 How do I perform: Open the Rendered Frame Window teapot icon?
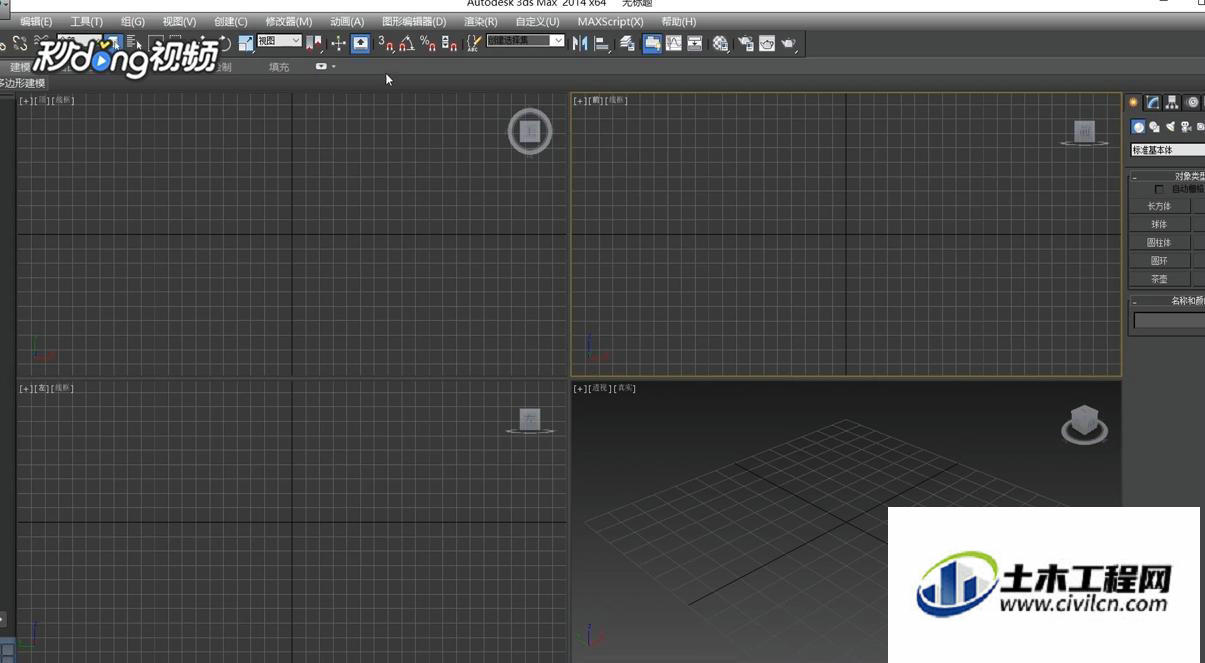click(x=767, y=43)
